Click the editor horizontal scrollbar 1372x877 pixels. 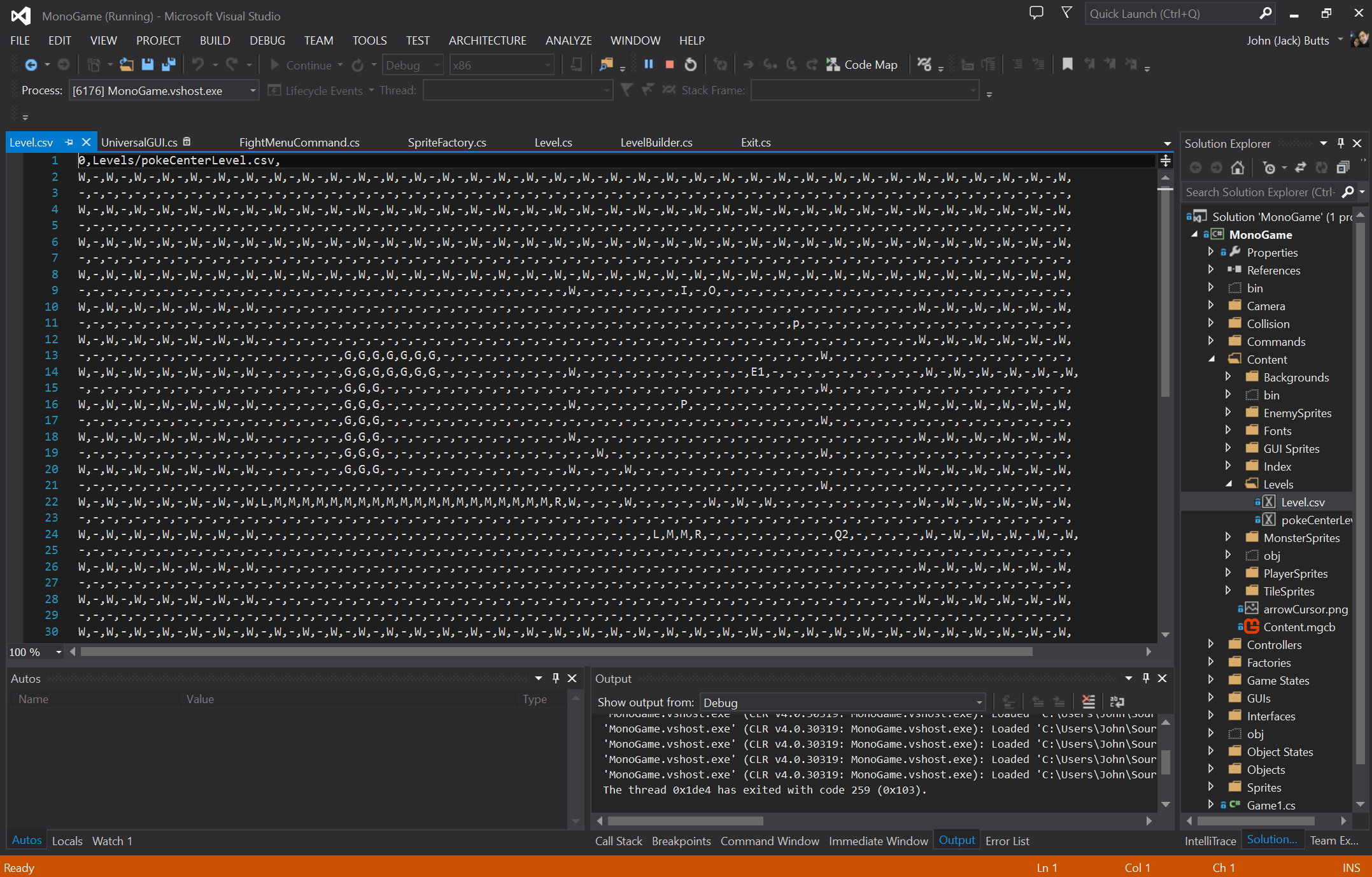(556, 652)
